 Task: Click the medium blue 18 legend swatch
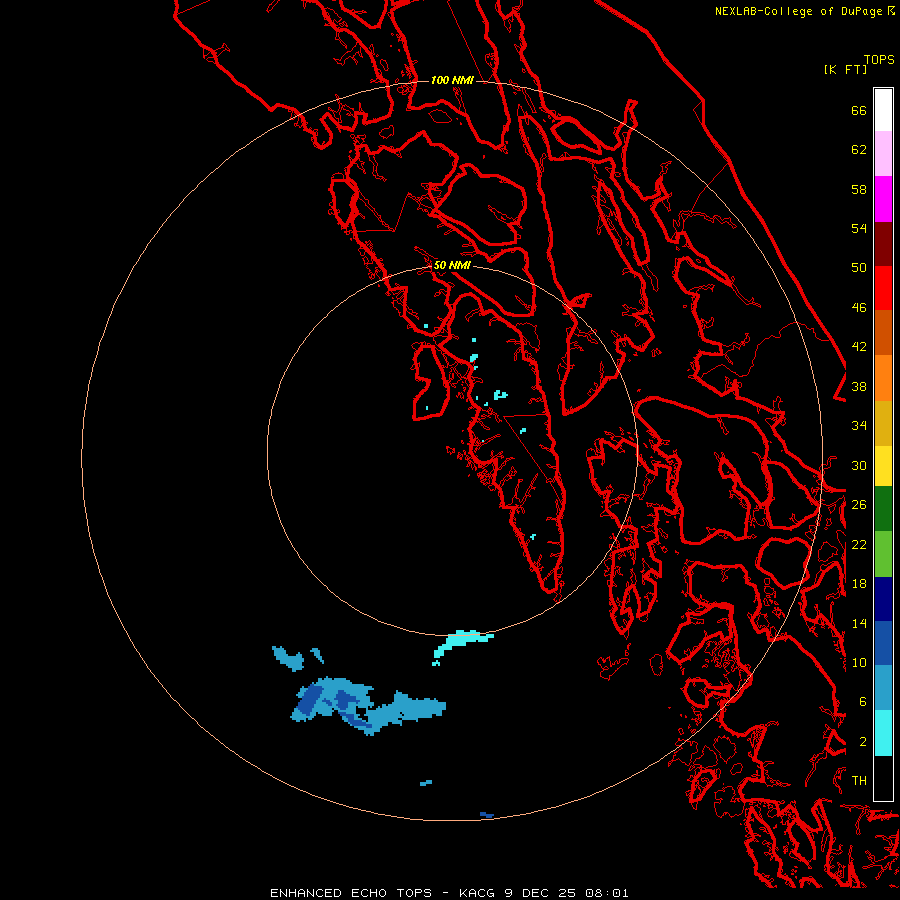[x=883, y=643]
